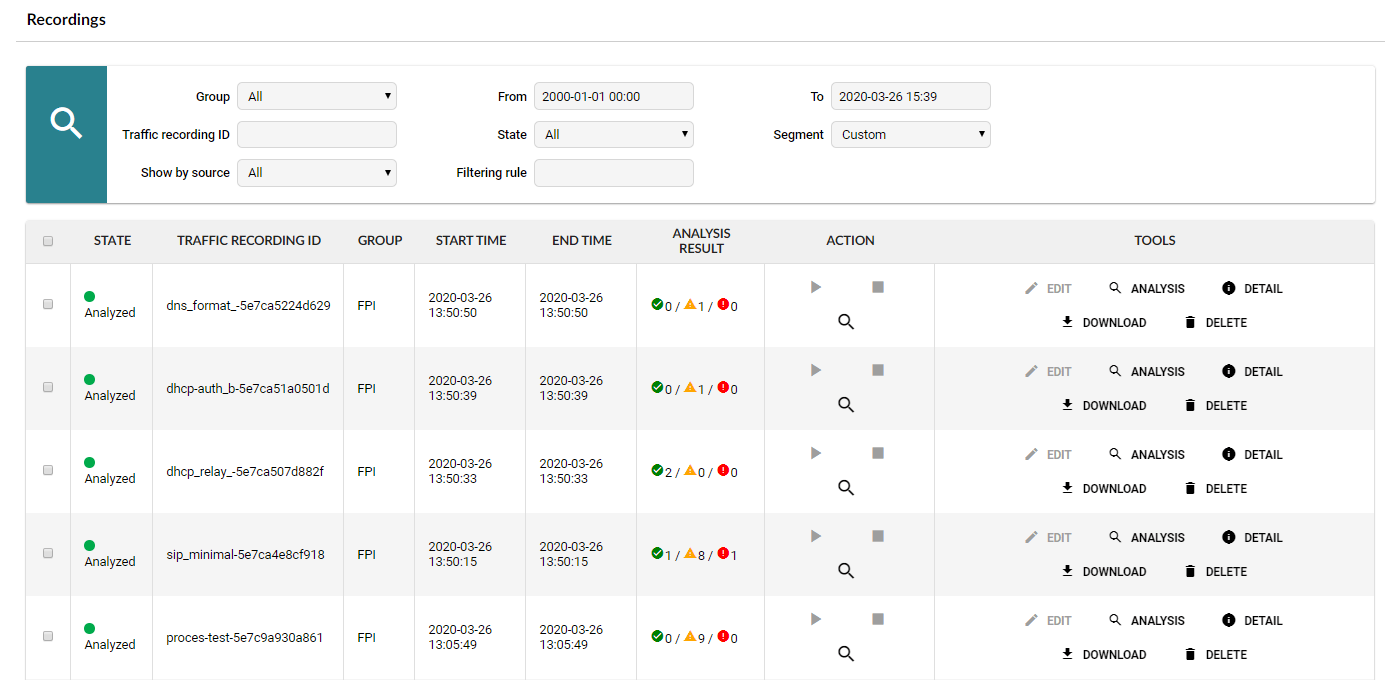Click the teal search magnifier button

(66, 134)
